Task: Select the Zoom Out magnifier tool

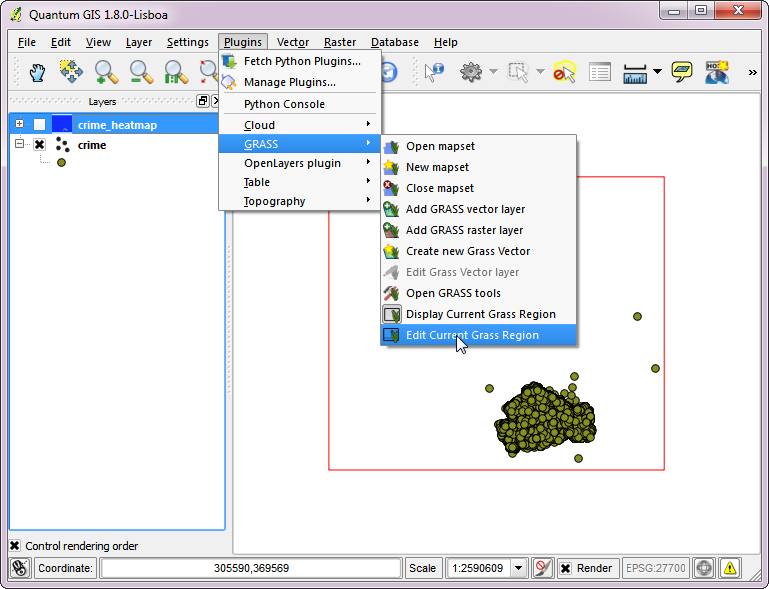Action: [141, 72]
